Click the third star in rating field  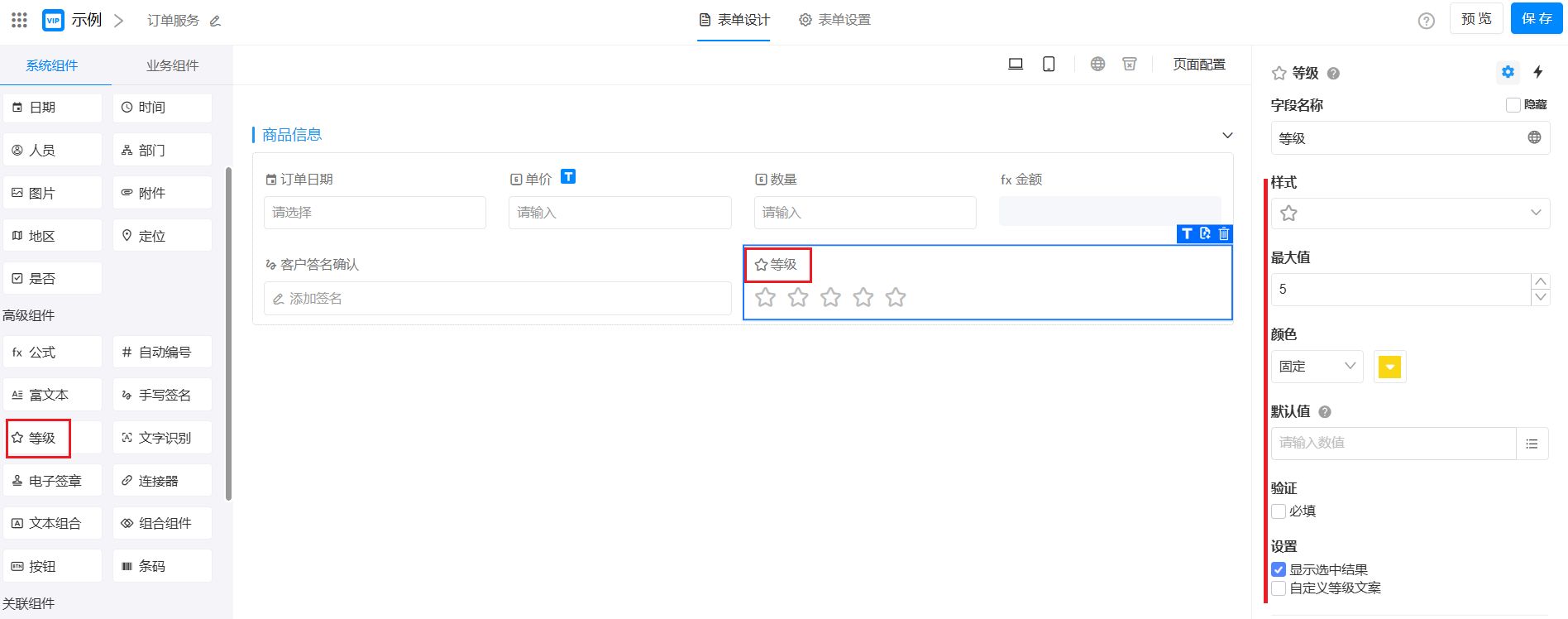coord(830,297)
